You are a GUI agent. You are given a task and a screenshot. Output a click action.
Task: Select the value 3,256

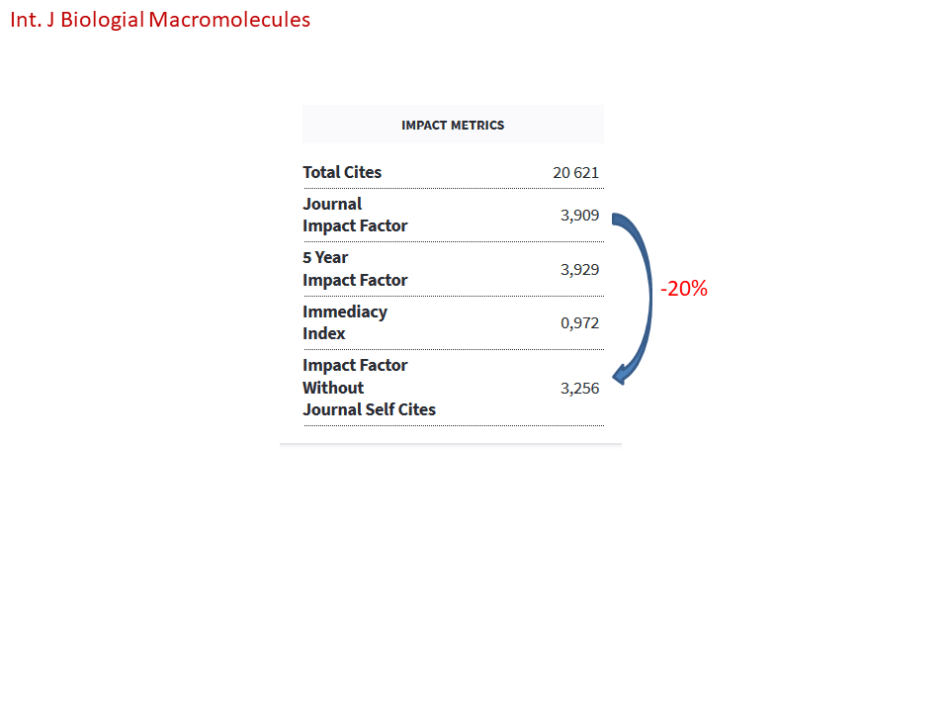[580, 388]
